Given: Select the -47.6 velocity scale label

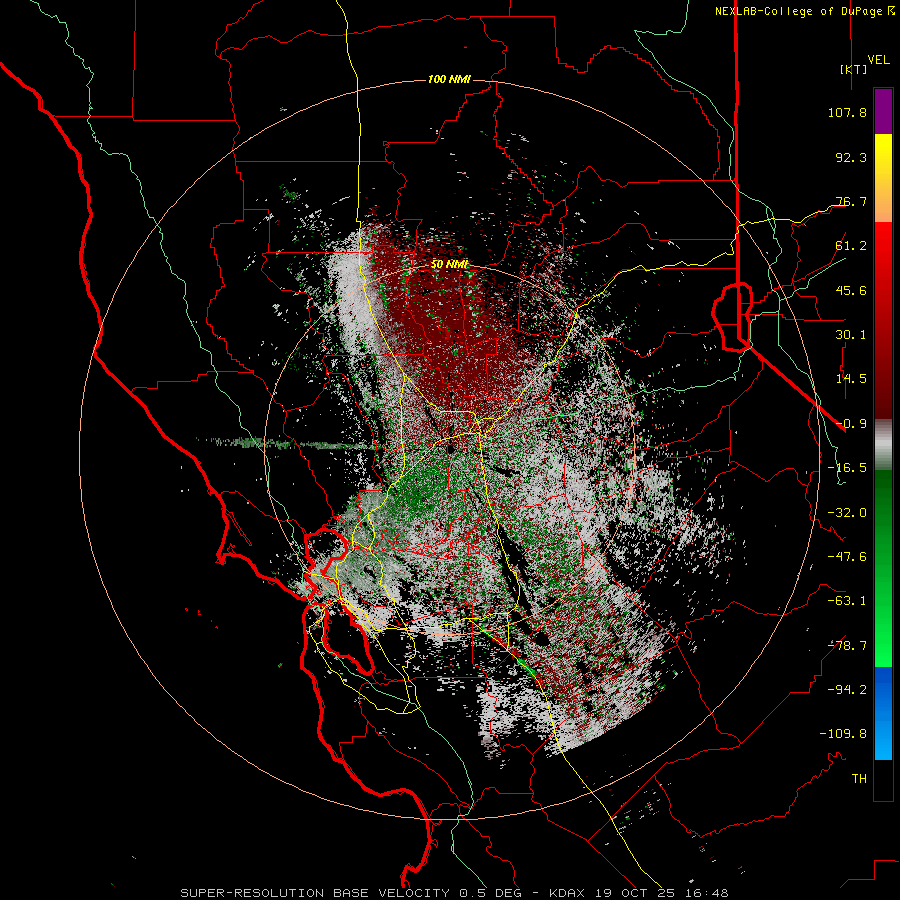Looking at the screenshot, I should [x=847, y=557].
